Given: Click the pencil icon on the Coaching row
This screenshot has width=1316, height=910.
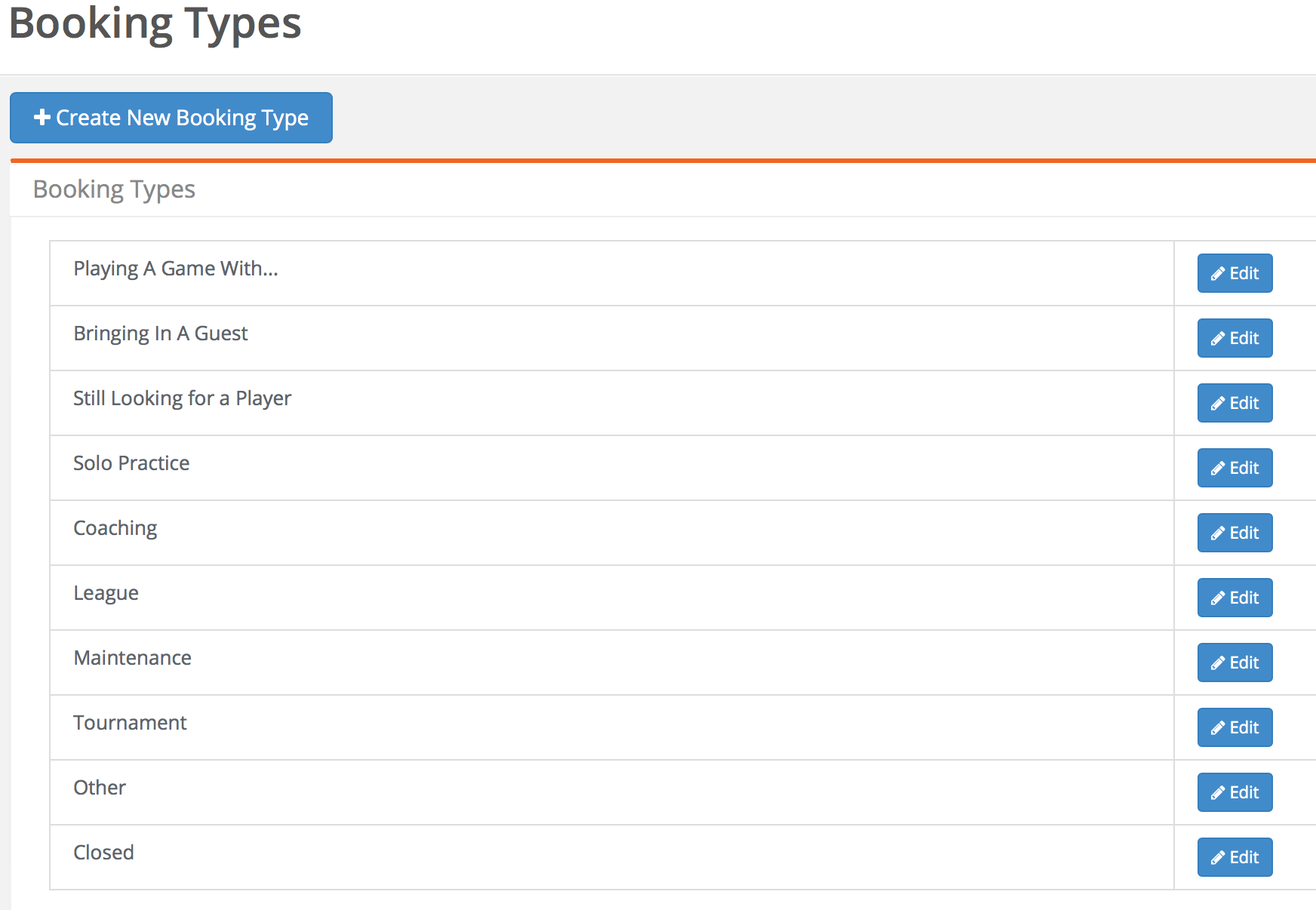Looking at the screenshot, I should coord(1217,533).
